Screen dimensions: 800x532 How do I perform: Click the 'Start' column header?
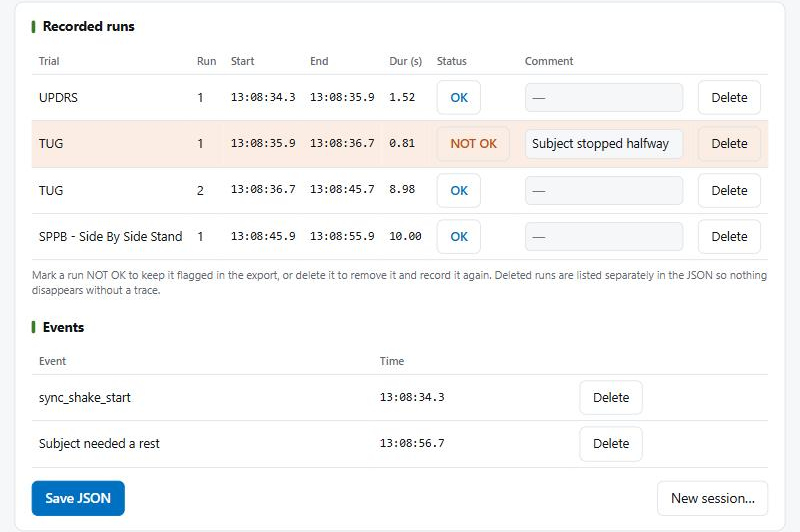[242, 61]
